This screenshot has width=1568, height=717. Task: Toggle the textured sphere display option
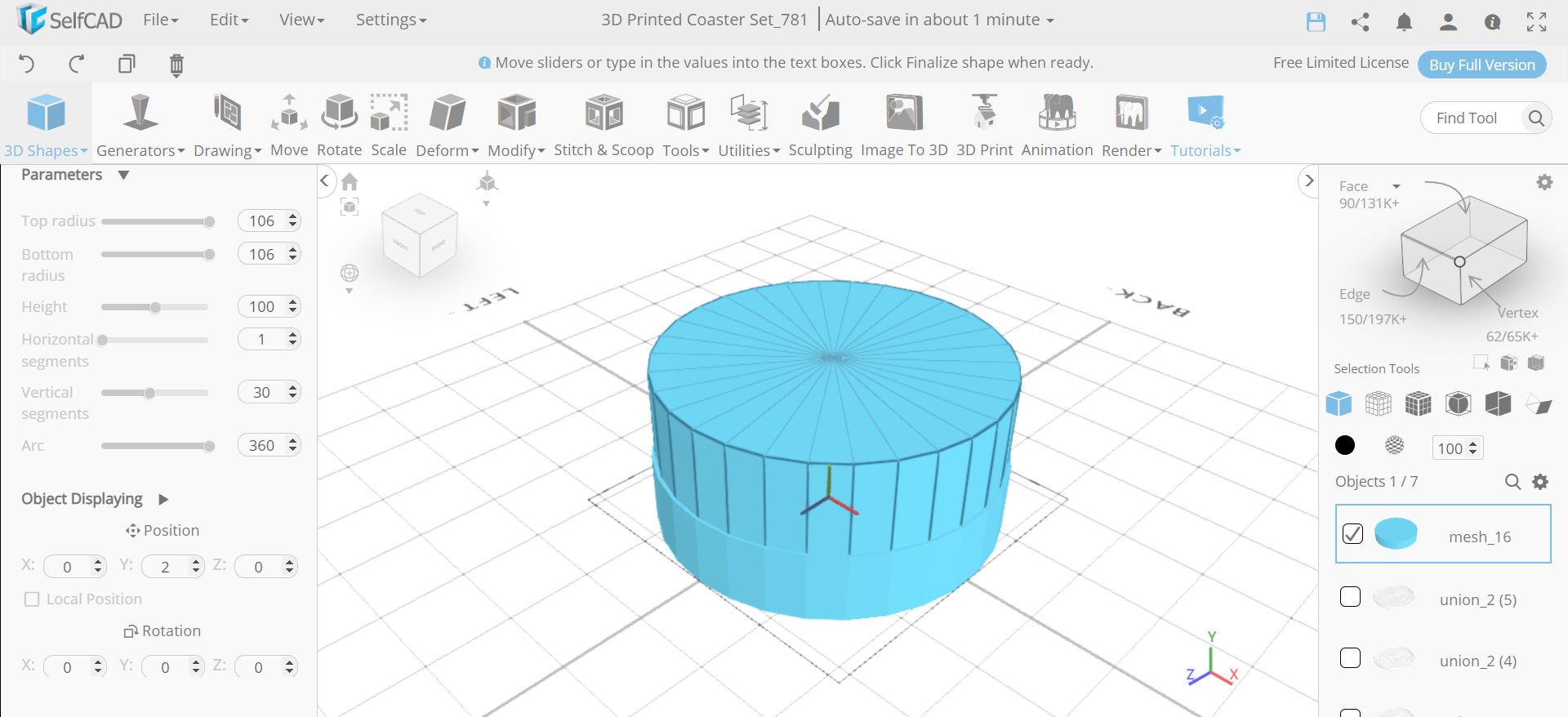(1395, 445)
